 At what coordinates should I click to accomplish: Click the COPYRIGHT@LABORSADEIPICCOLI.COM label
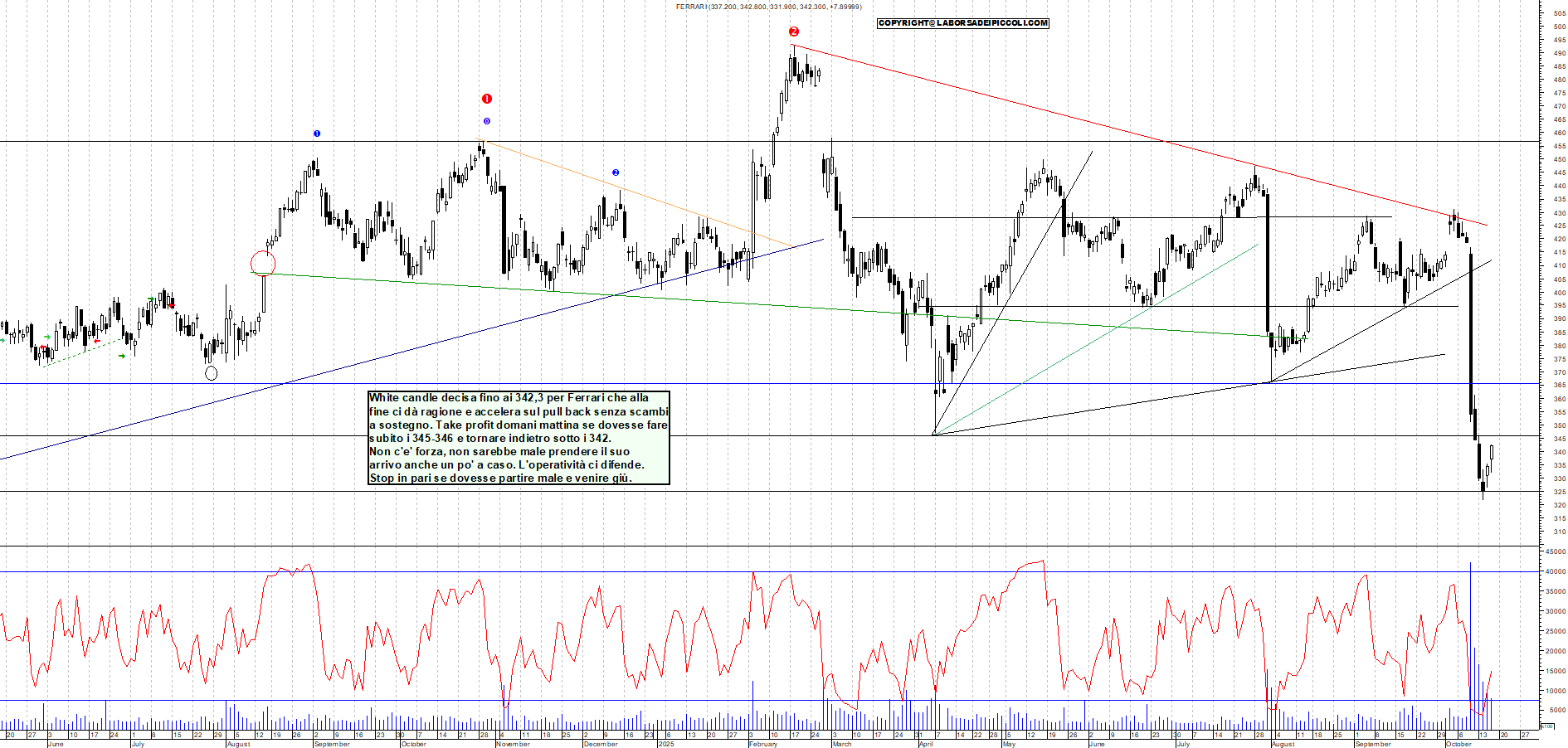click(x=962, y=23)
